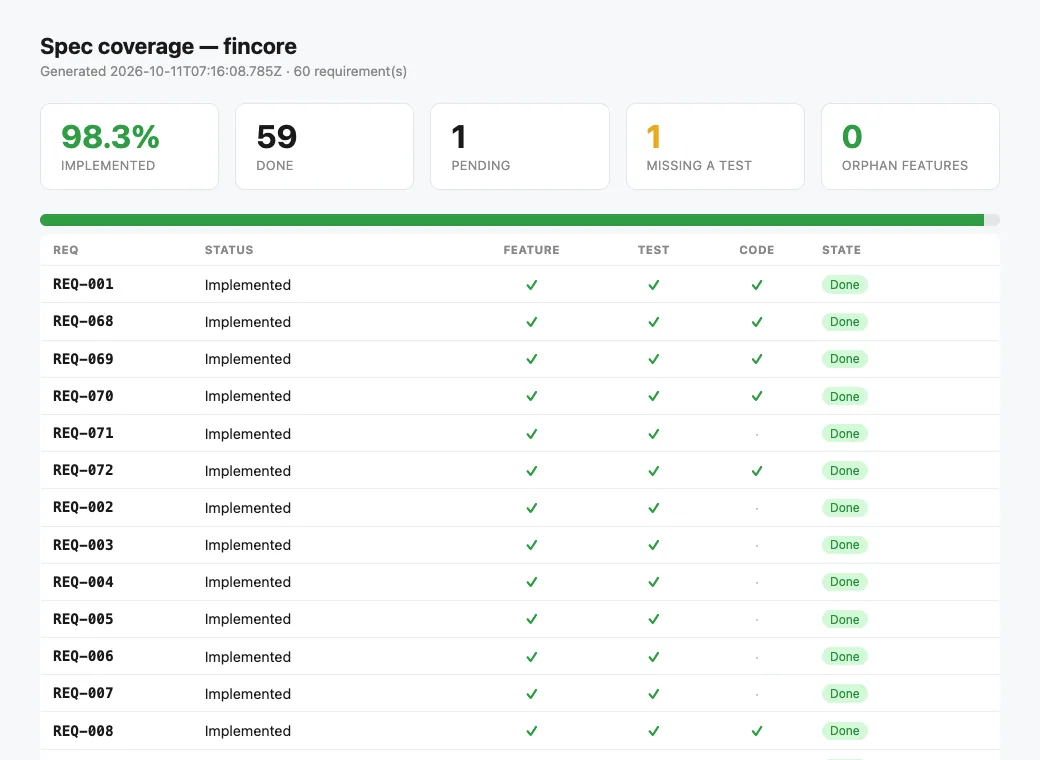This screenshot has height=760, width=1040.
Task: Select the Test checkmark in the REQ-068 row
Action: (x=653, y=322)
